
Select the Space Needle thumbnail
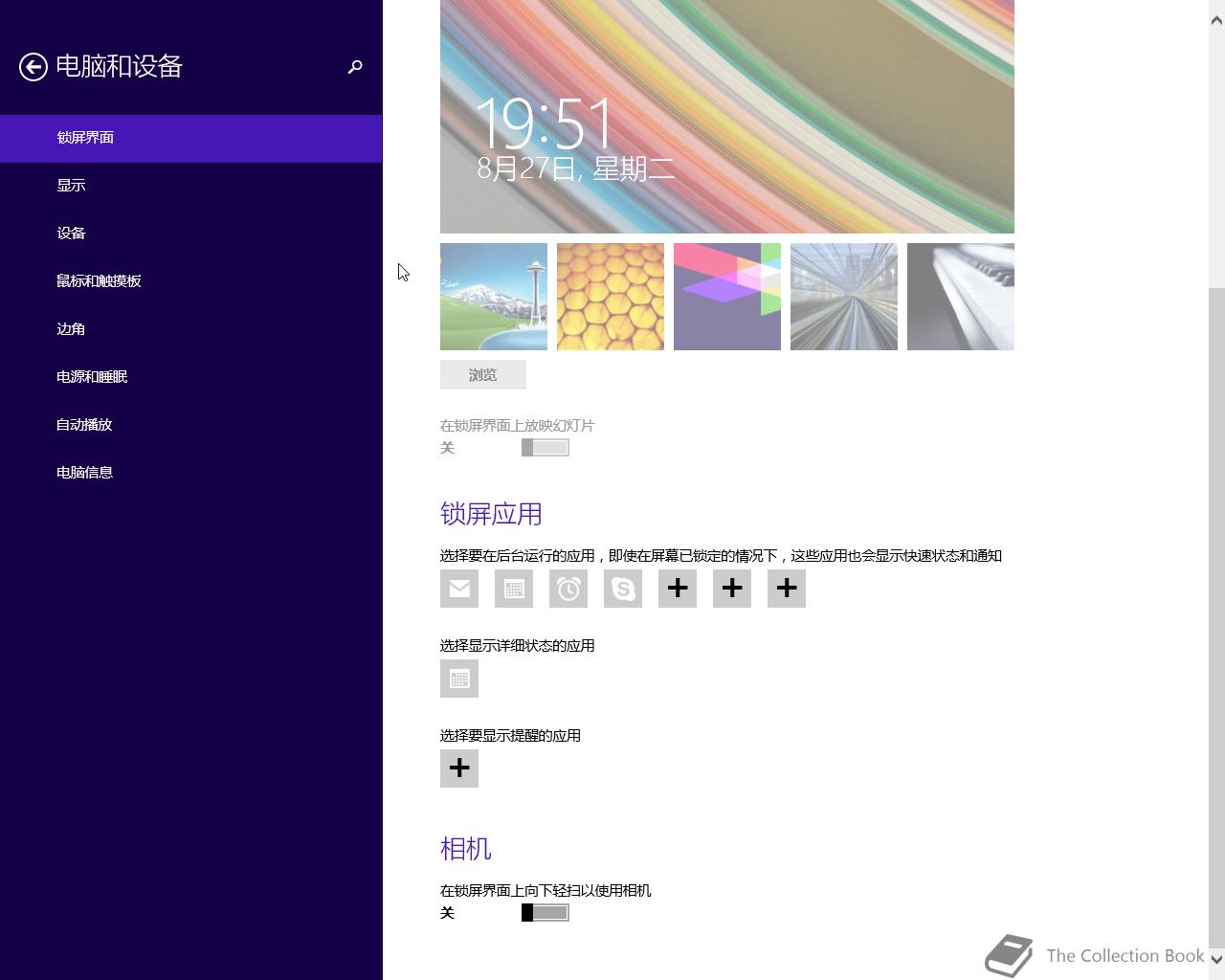click(x=494, y=297)
